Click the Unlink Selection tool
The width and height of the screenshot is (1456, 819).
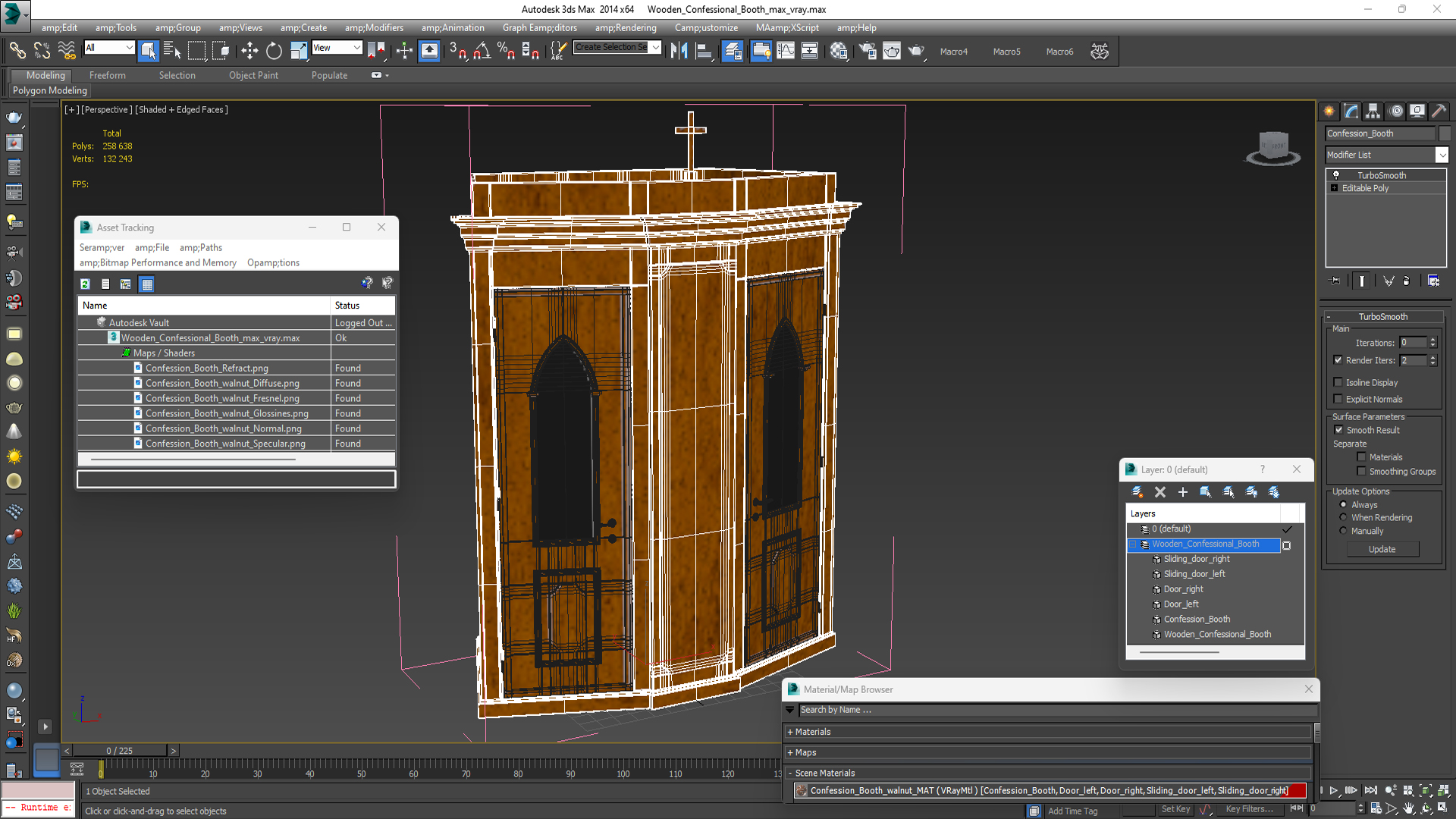[x=42, y=51]
